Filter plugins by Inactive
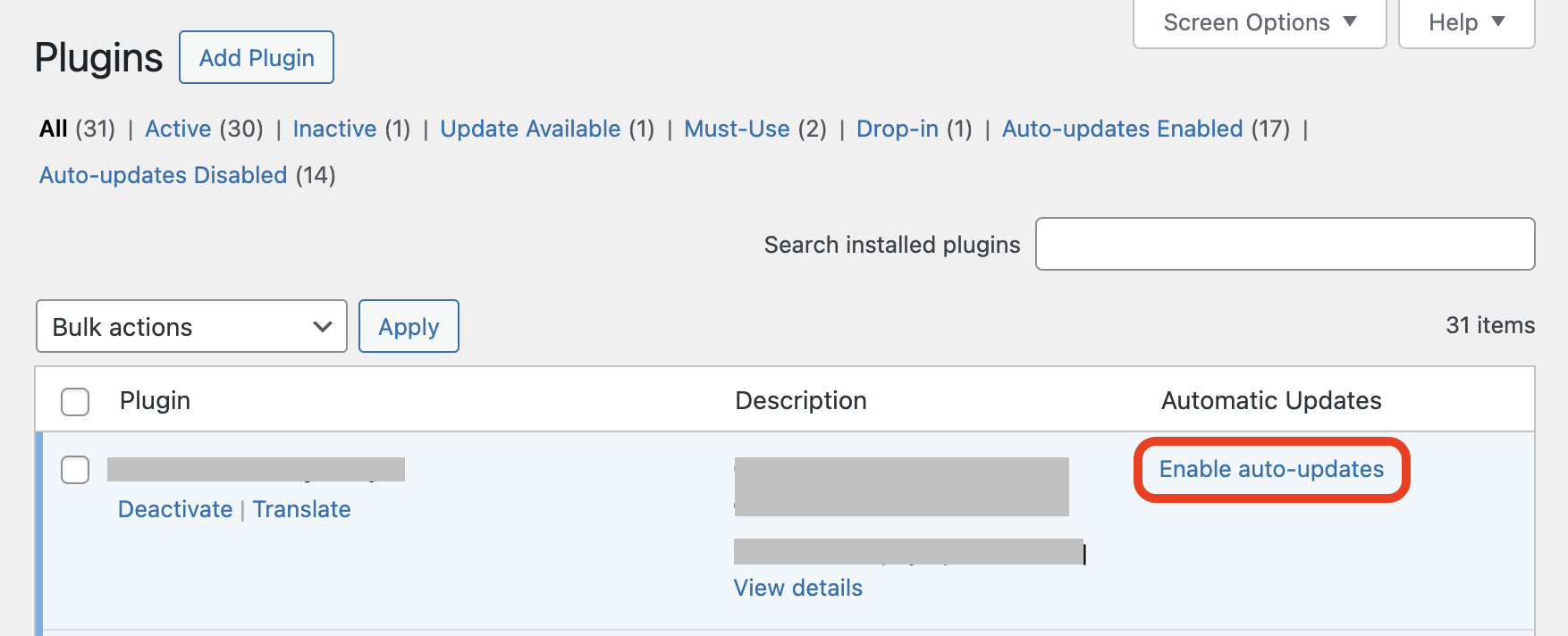The image size is (1568, 636). (x=334, y=129)
